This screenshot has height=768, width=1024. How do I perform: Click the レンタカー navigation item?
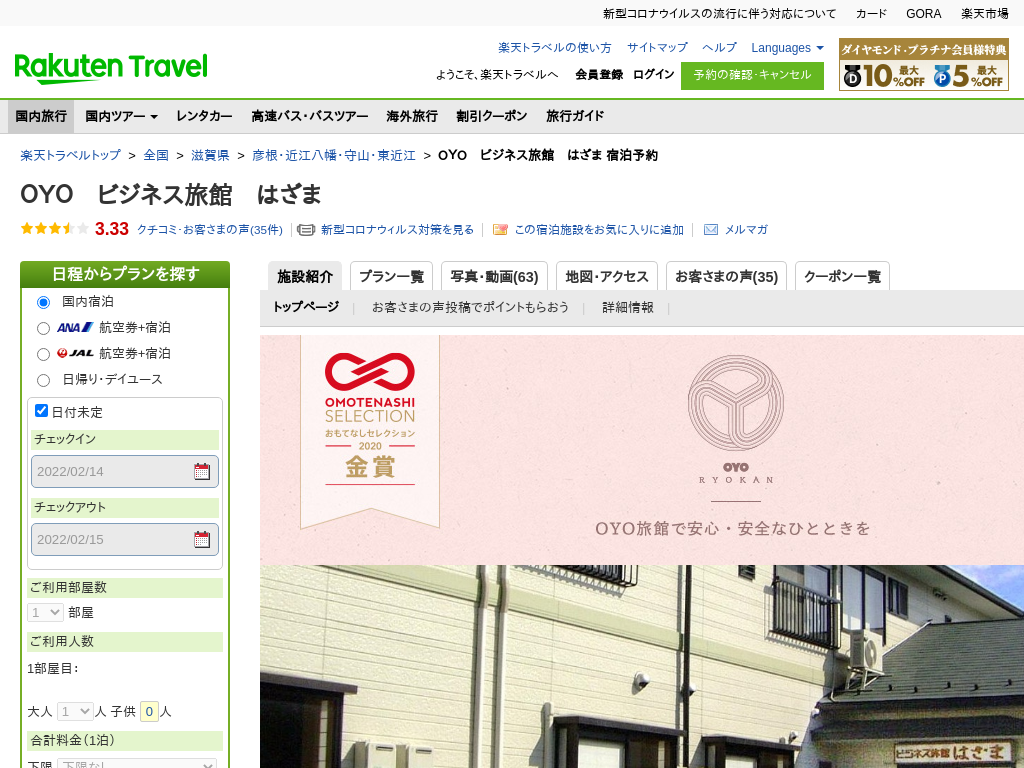click(204, 116)
